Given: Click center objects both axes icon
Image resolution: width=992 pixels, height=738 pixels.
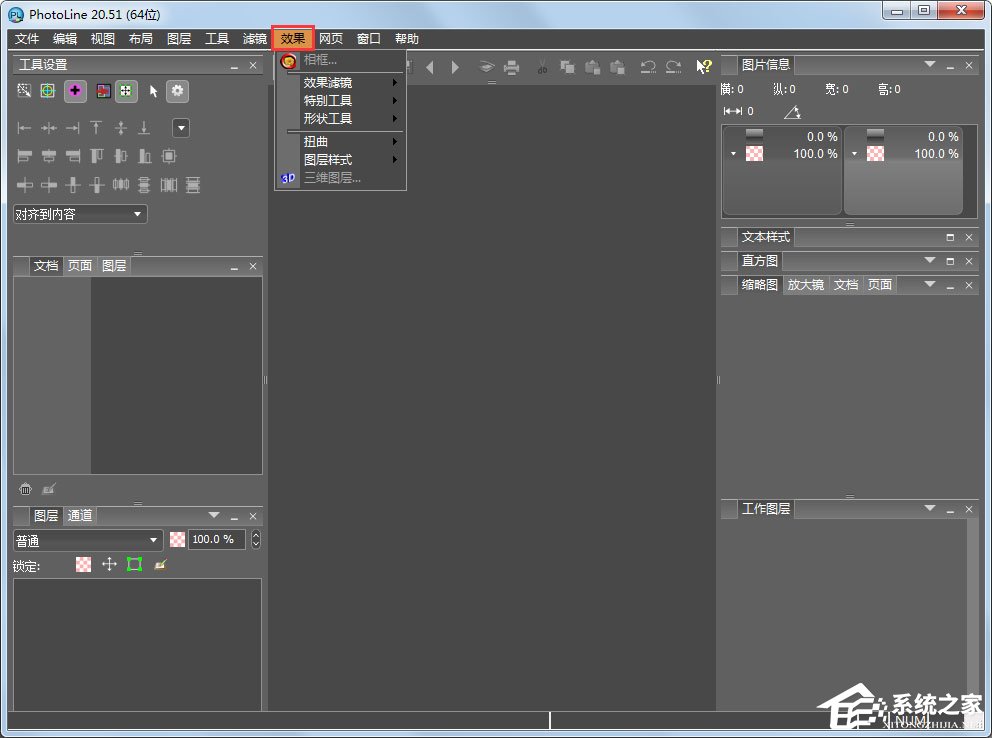Looking at the screenshot, I should [x=168, y=156].
